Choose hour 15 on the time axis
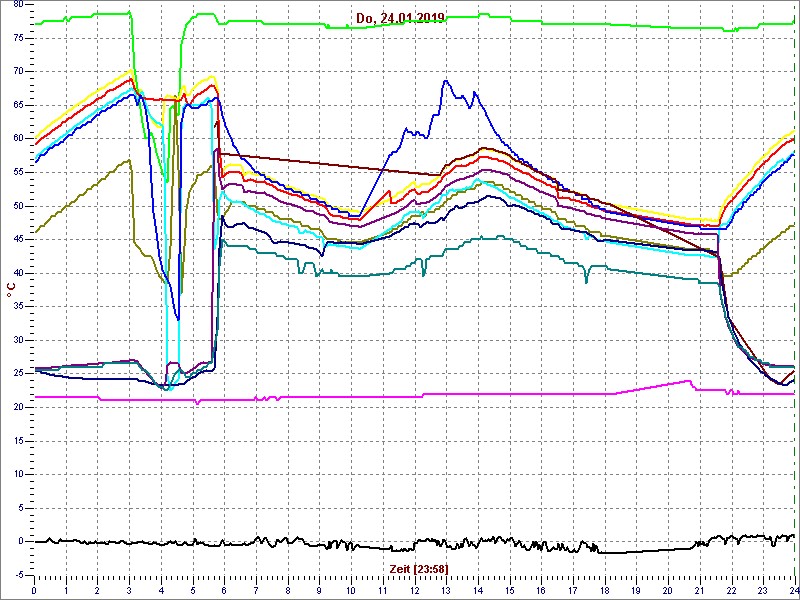800x600 pixels. (509, 590)
